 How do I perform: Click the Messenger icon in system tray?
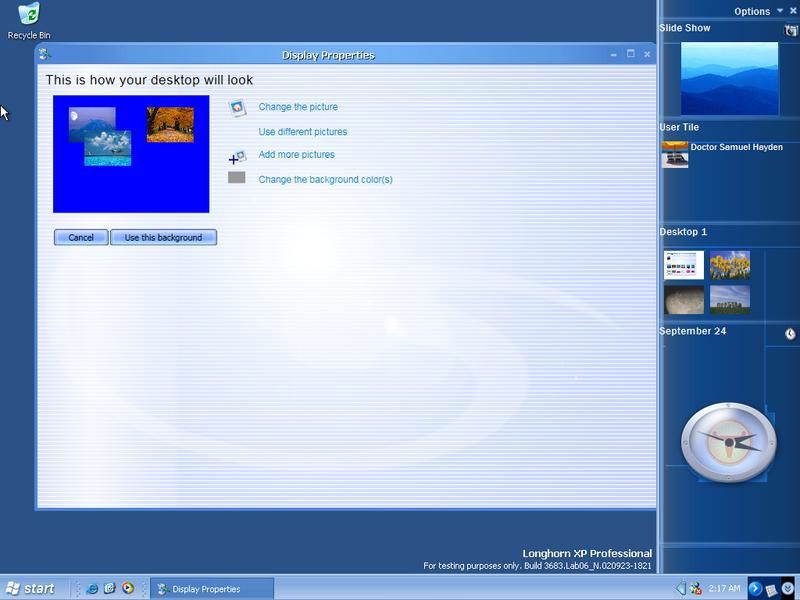click(696, 589)
